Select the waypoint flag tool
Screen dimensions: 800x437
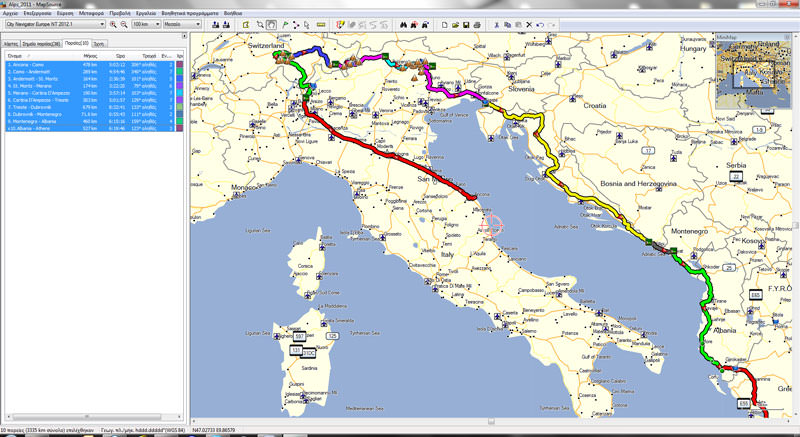coord(285,23)
